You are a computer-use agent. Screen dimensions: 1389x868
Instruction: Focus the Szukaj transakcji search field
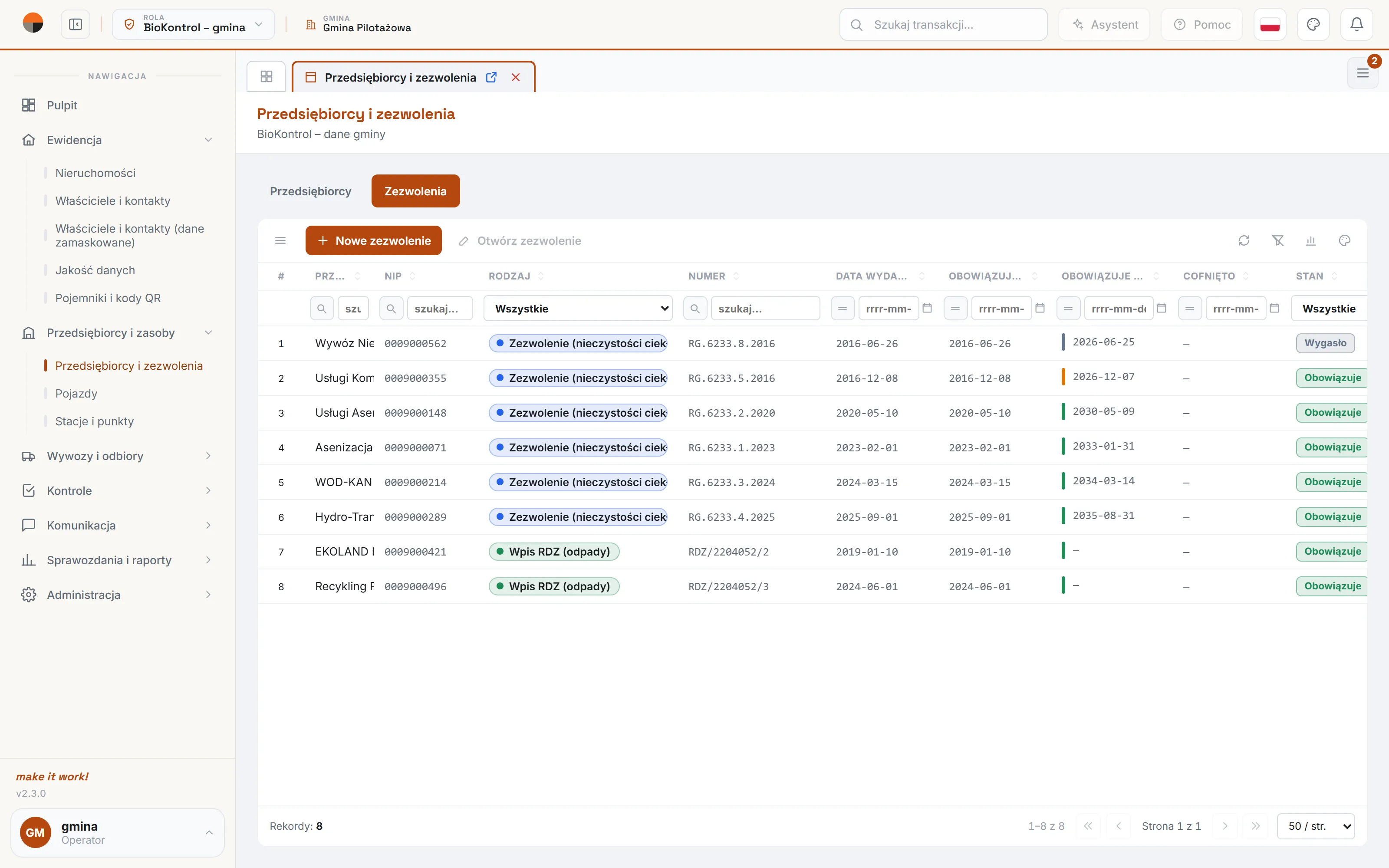point(944,25)
